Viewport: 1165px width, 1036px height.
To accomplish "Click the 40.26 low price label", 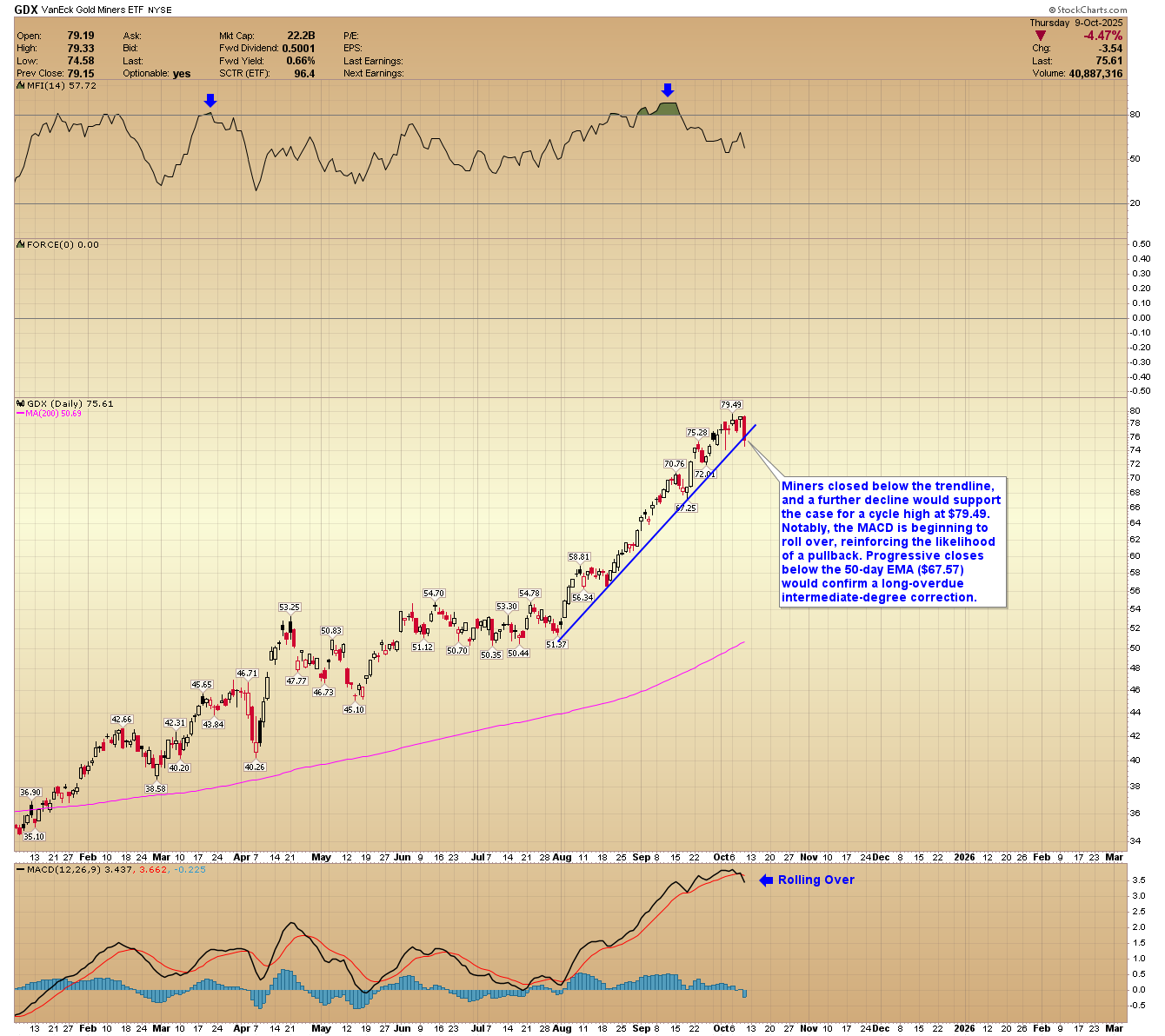I will [x=255, y=767].
